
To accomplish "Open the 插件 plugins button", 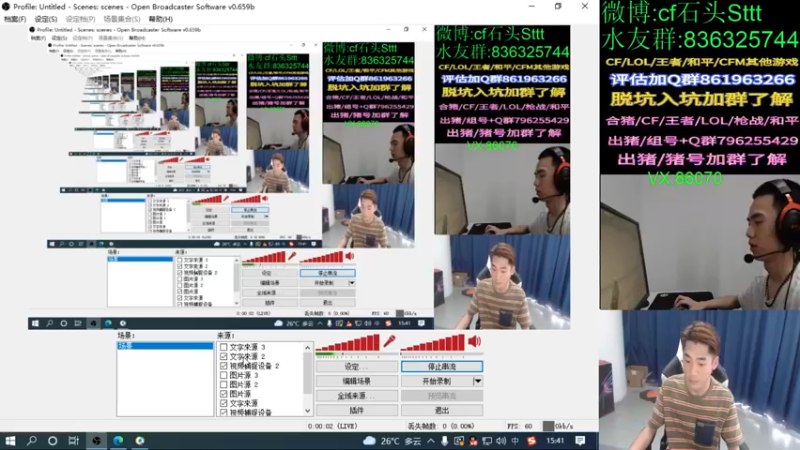I will point(357,410).
